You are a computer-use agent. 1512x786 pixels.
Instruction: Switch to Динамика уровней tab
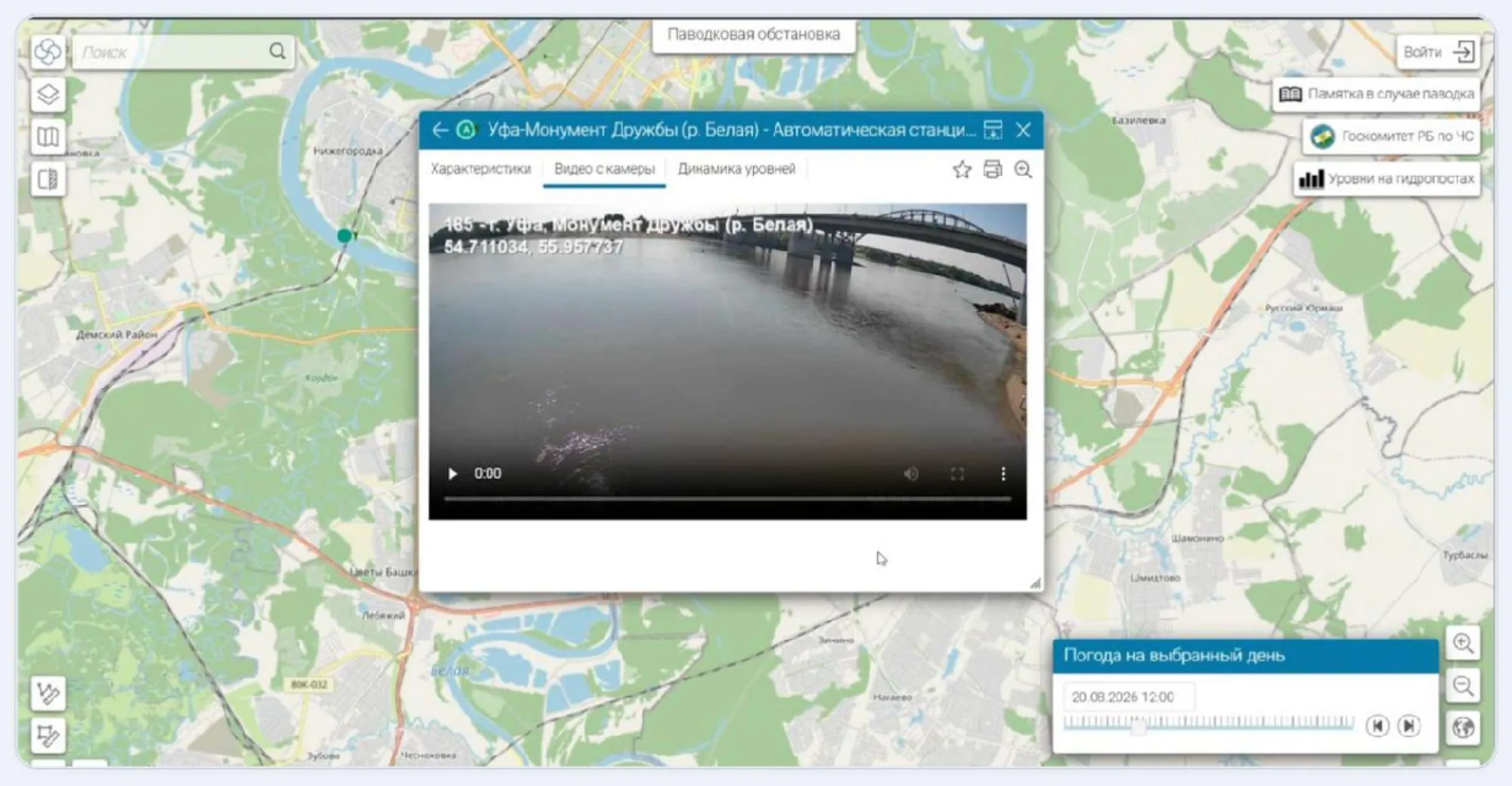736,169
